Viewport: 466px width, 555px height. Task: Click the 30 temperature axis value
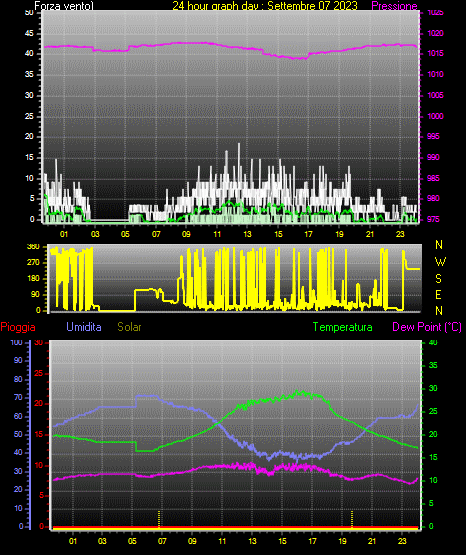coord(433,388)
